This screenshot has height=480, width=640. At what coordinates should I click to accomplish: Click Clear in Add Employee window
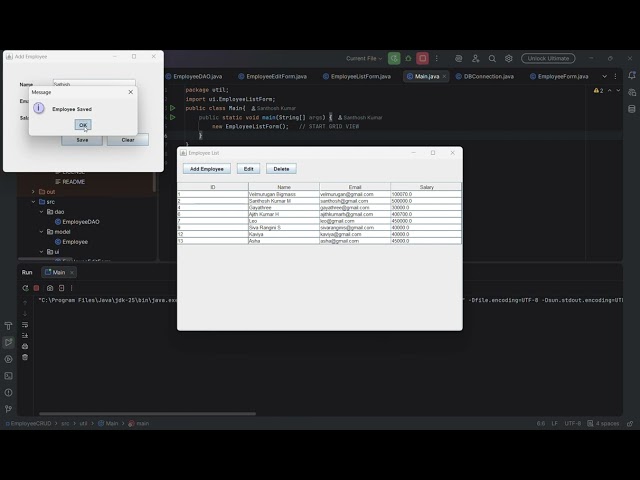point(128,140)
